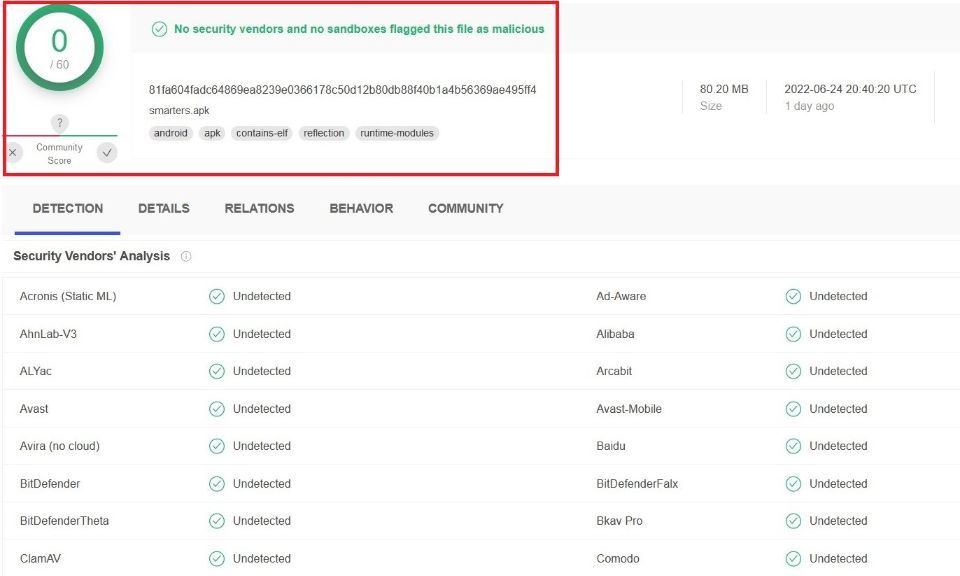960x576 pixels.
Task: Click the ALYac undetected check icon
Action: point(217,372)
